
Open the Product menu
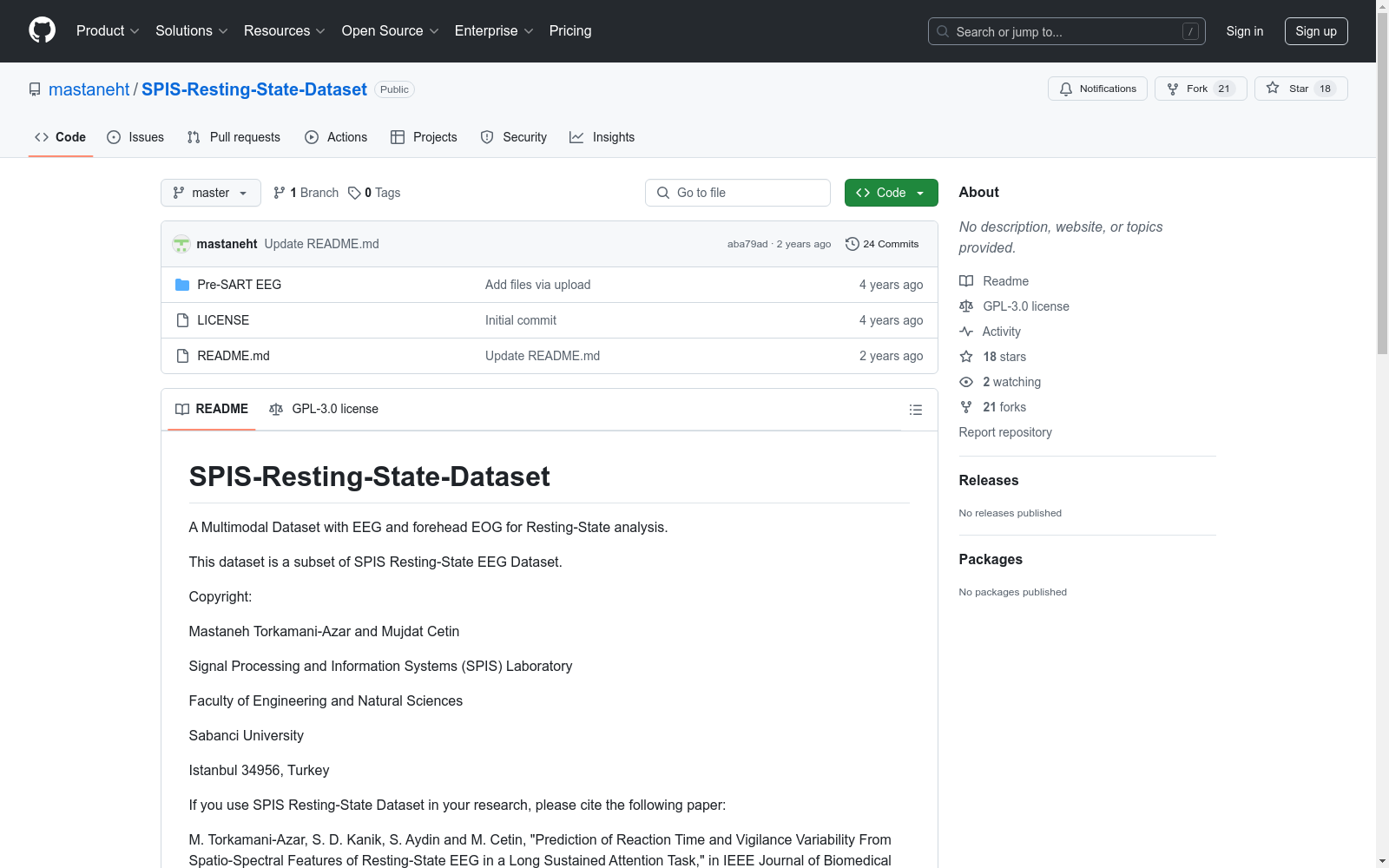coord(108,30)
